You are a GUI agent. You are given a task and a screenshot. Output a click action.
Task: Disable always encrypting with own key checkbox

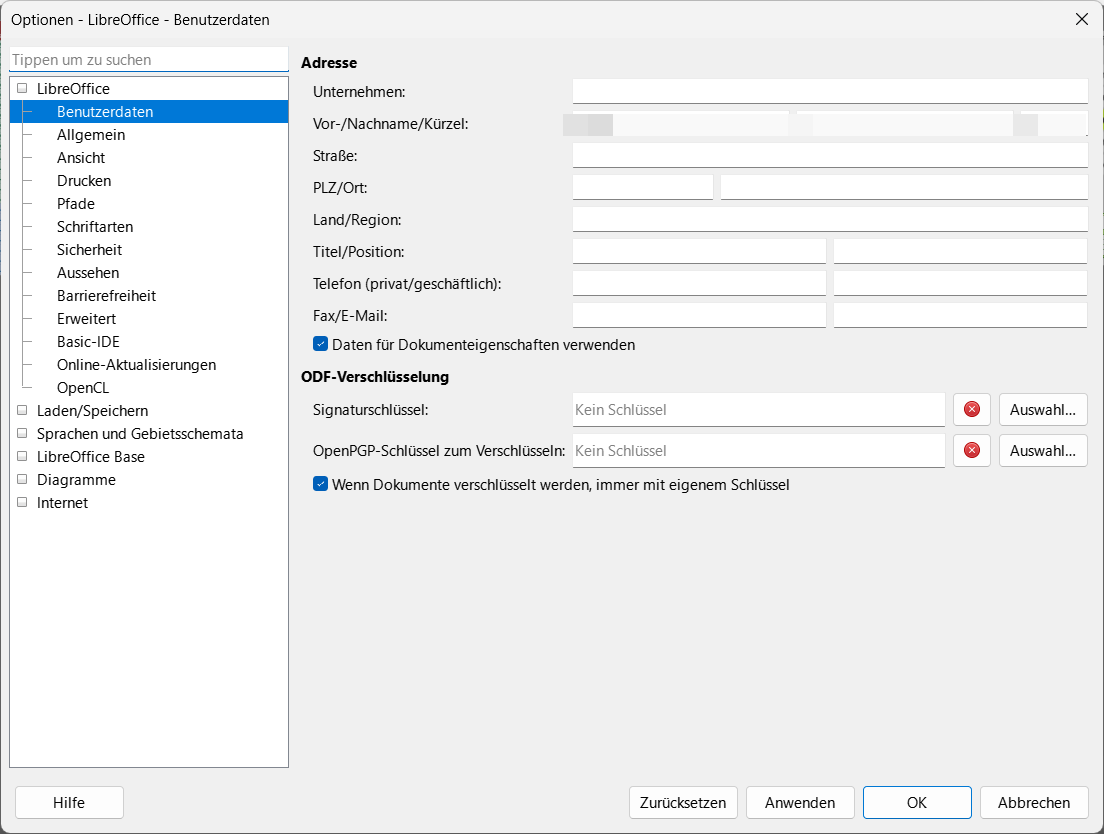click(320, 484)
